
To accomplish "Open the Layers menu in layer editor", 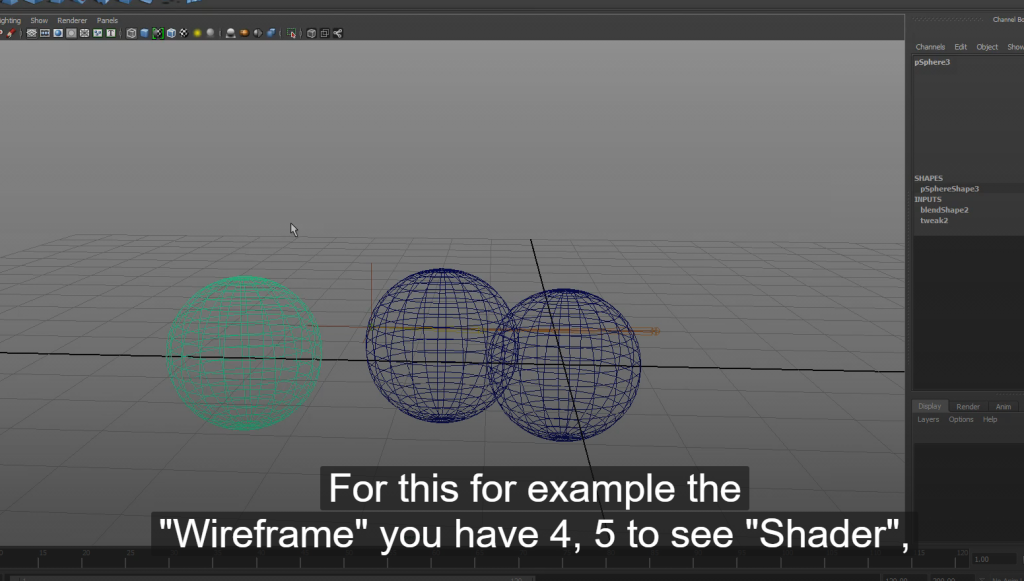I will [928, 420].
